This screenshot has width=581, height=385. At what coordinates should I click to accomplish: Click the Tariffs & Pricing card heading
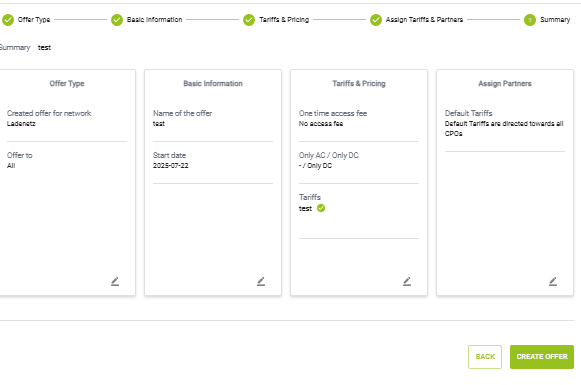pyautogui.click(x=359, y=84)
